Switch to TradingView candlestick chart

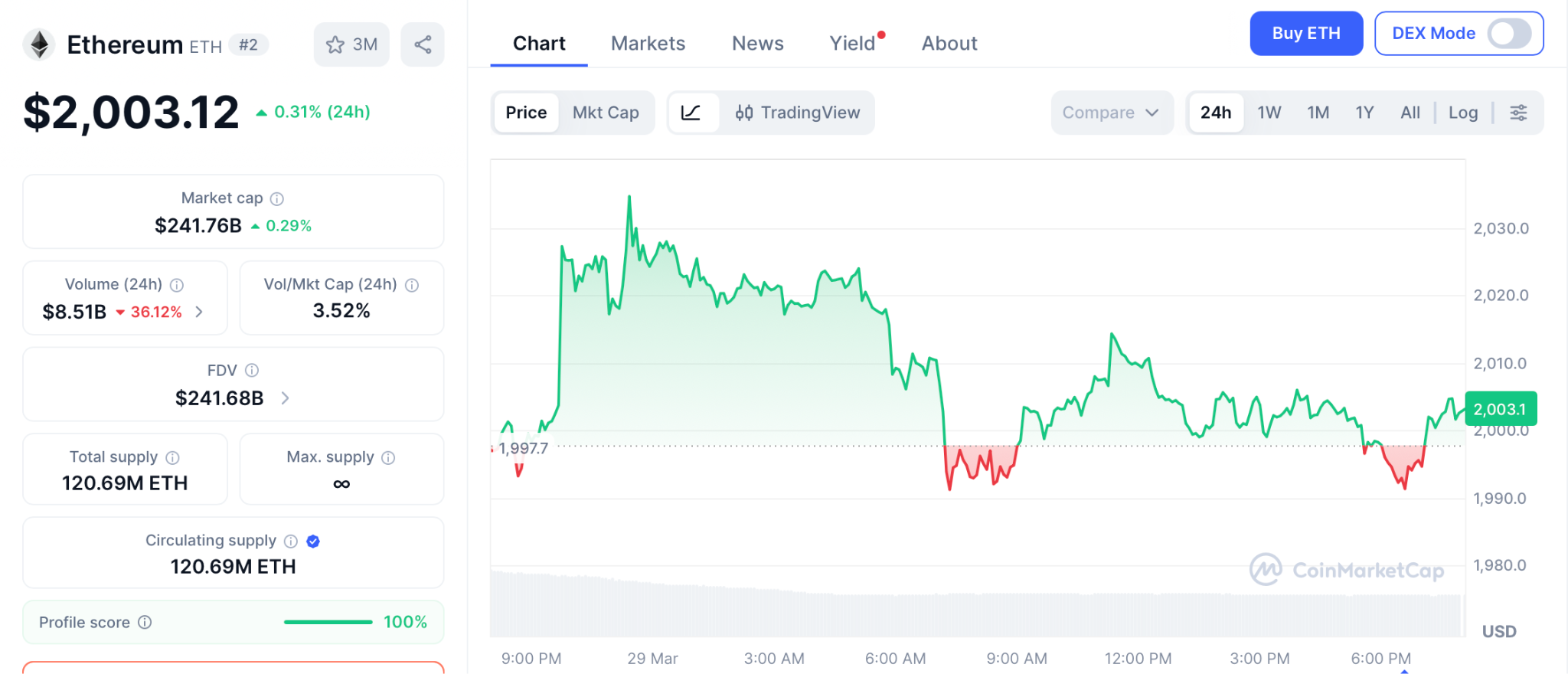point(798,113)
